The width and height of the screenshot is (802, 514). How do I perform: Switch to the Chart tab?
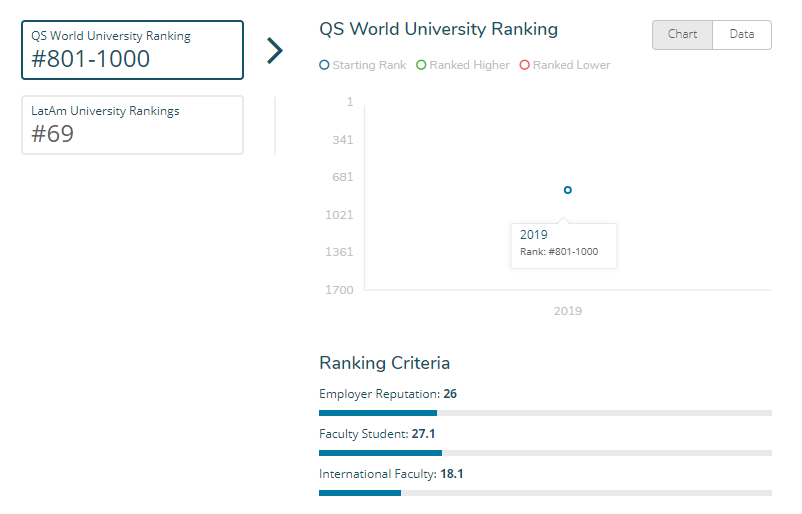(x=682, y=35)
